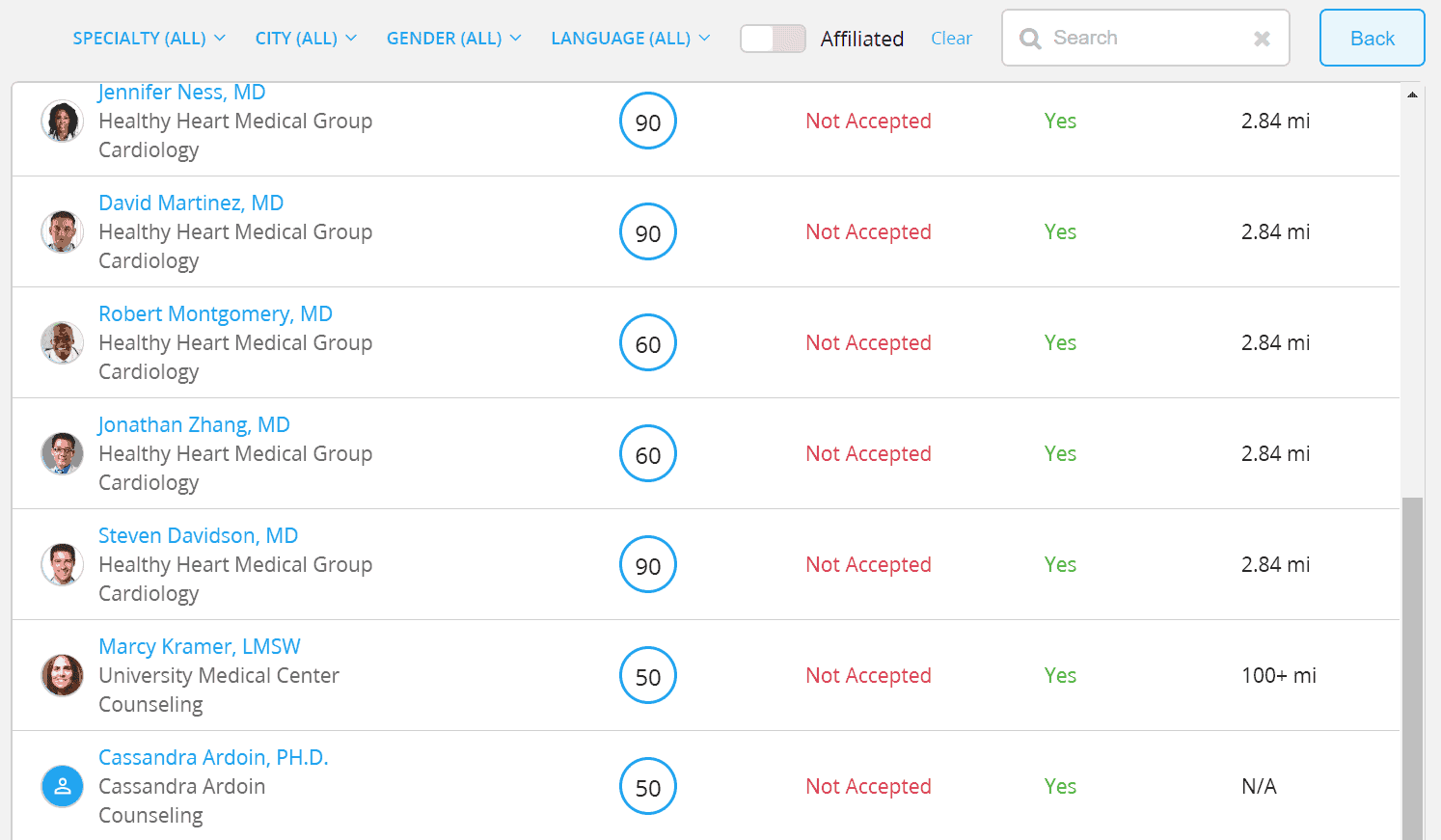Click Jonathan Zhang's avatar photo
Image resolution: width=1441 pixels, height=840 pixels.
coord(62,454)
